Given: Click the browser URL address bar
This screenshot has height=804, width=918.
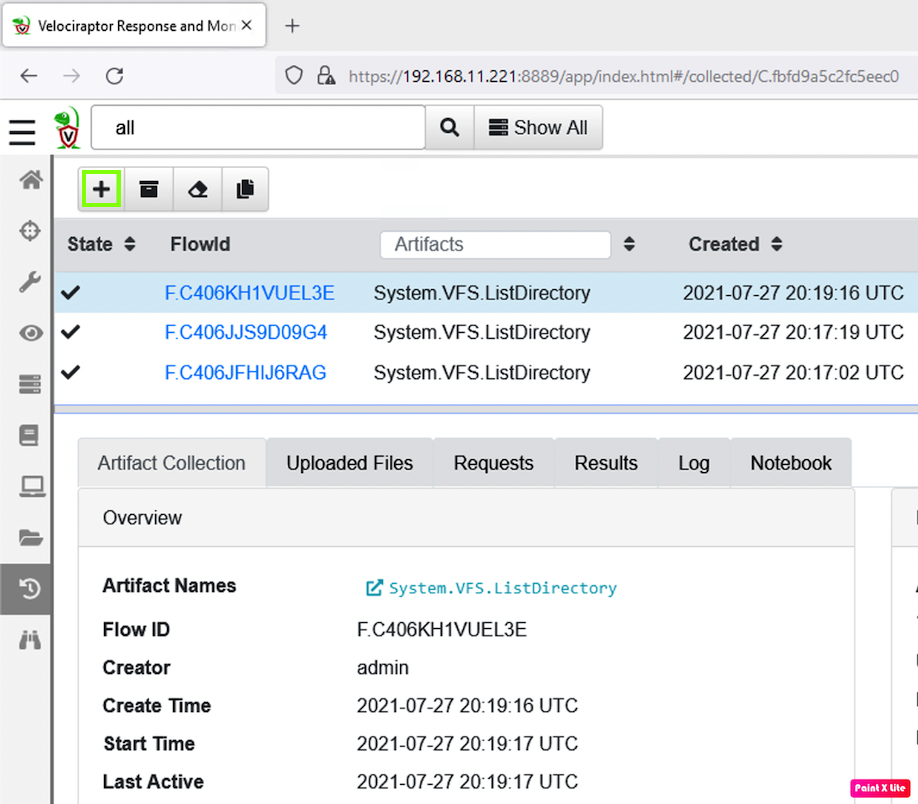Looking at the screenshot, I should [x=624, y=76].
